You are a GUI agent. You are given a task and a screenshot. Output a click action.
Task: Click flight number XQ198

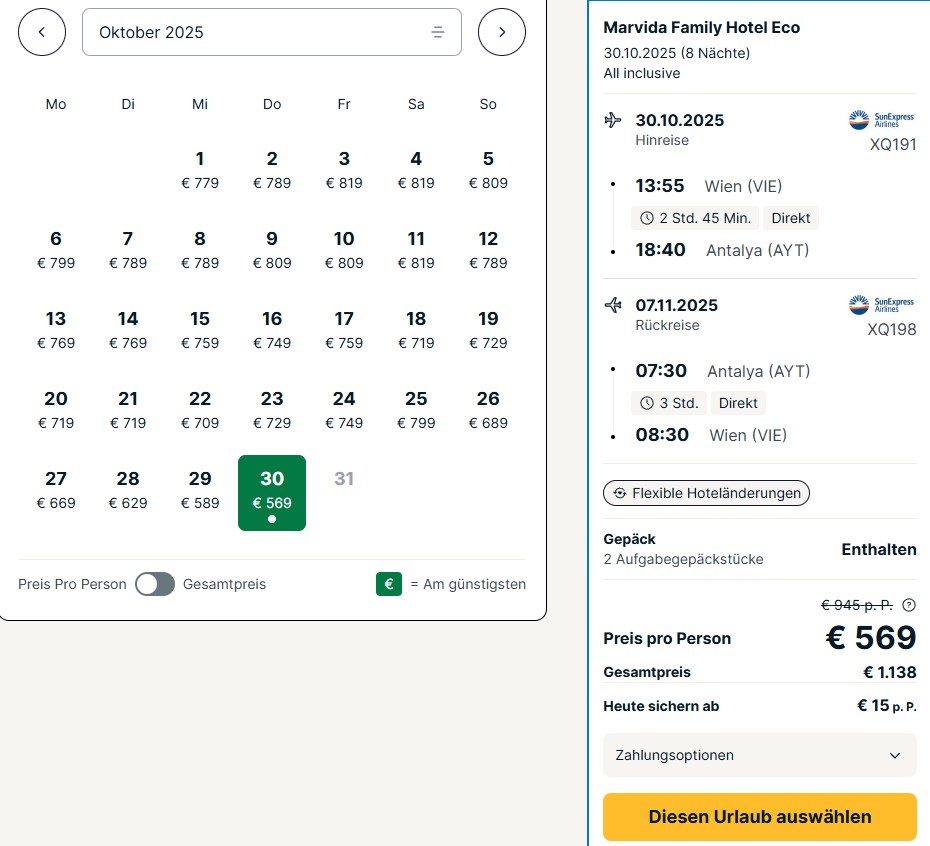892,329
